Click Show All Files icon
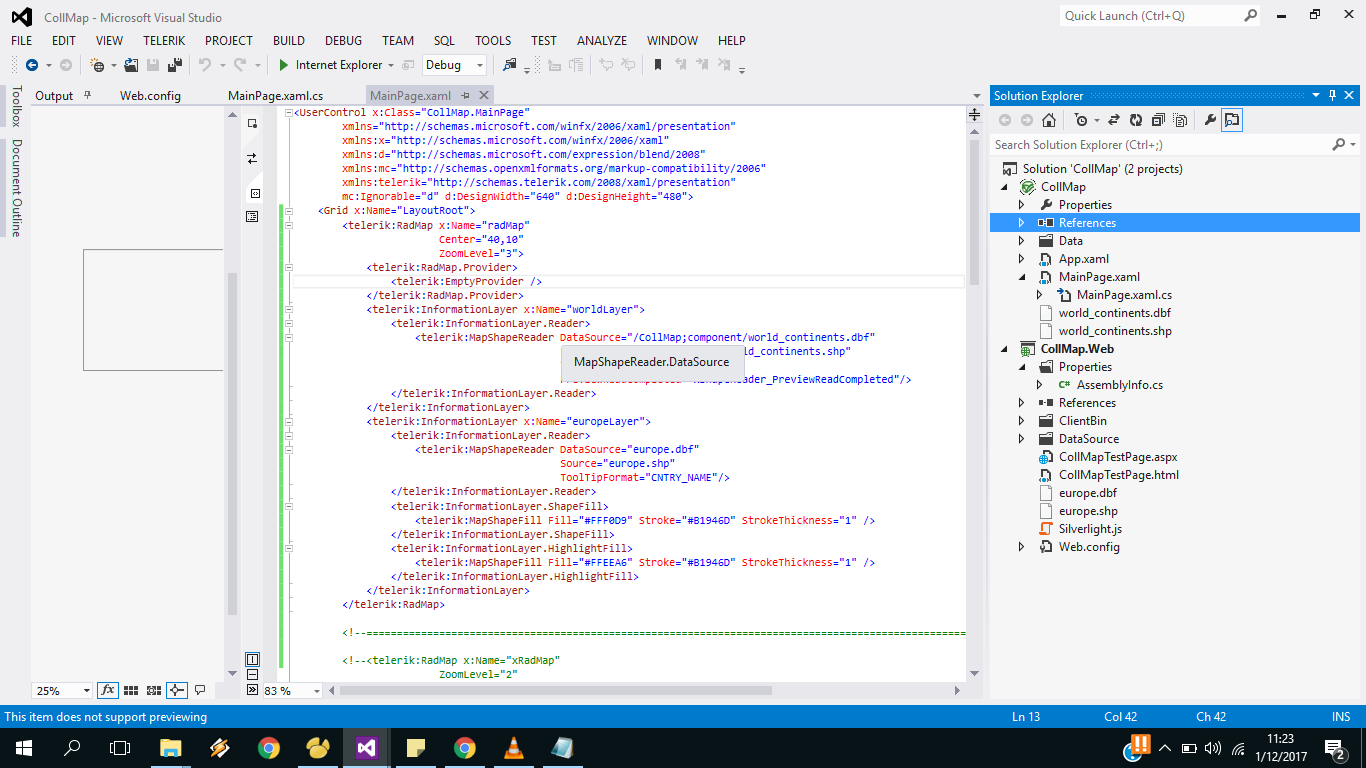Image resolution: width=1366 pixels, height=768 pixels. click(x=1180, y=120)
